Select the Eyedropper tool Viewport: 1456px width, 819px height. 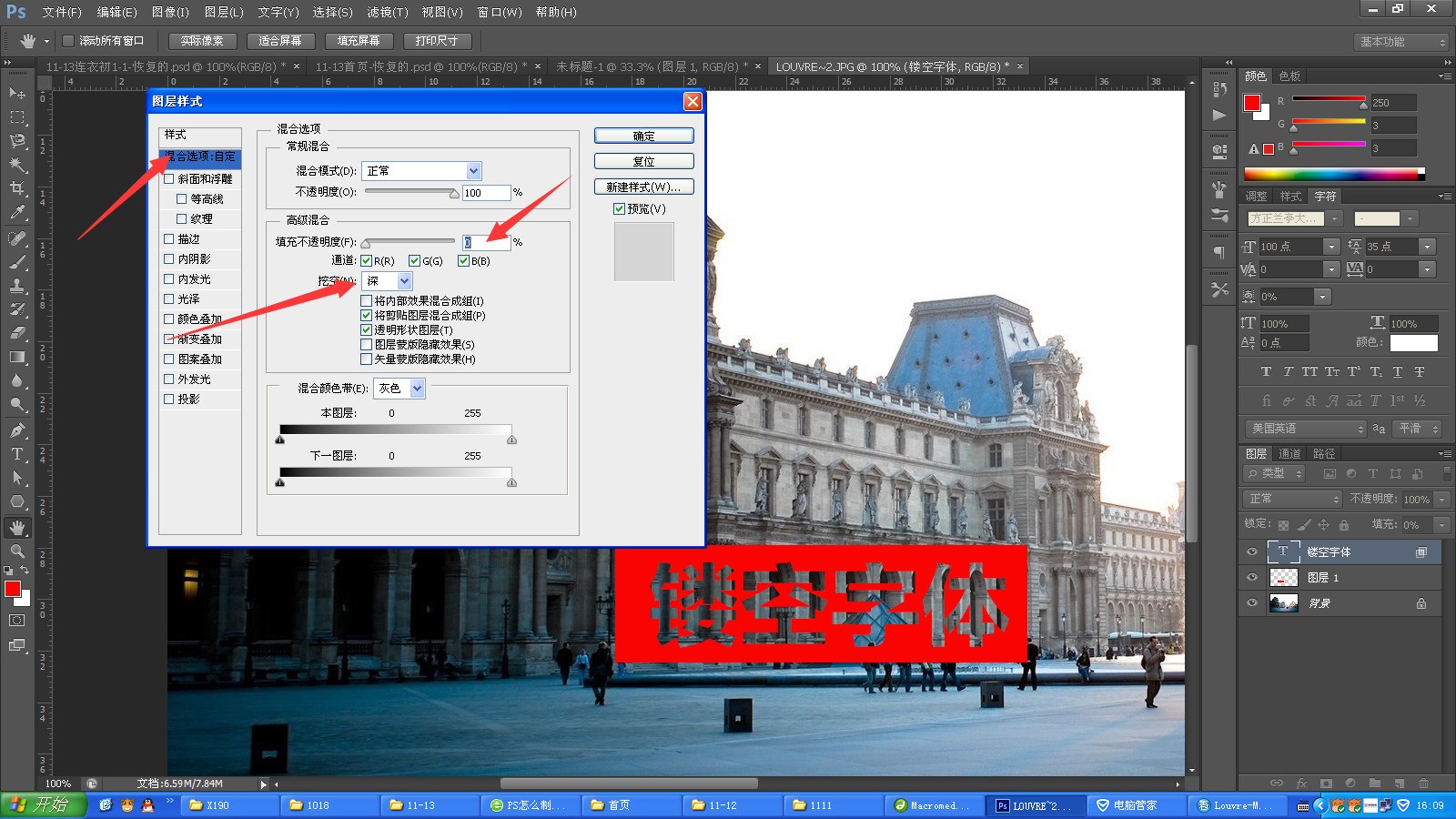tap(17, 213)
